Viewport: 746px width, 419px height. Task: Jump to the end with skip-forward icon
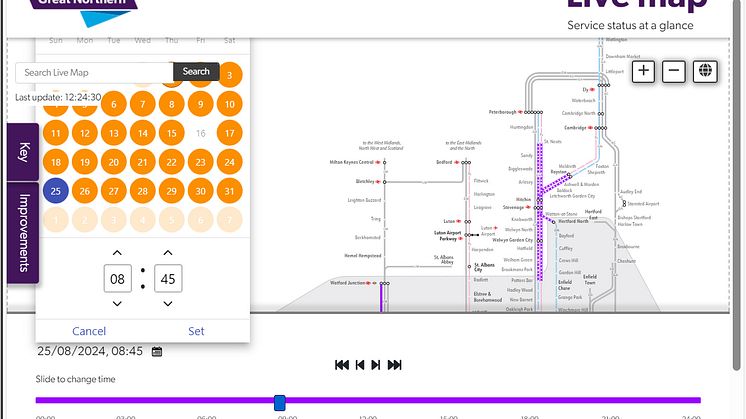tap(394, 365)
